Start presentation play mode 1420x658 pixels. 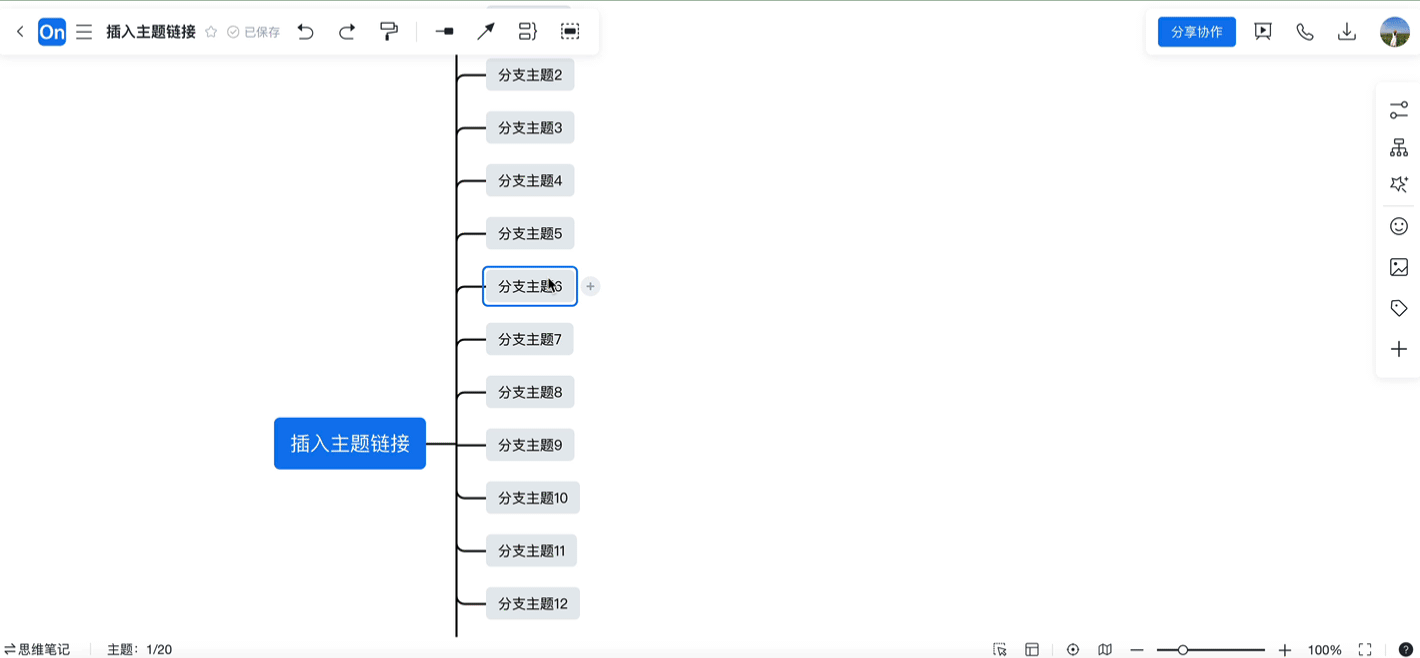click(x=1263, y=32)
